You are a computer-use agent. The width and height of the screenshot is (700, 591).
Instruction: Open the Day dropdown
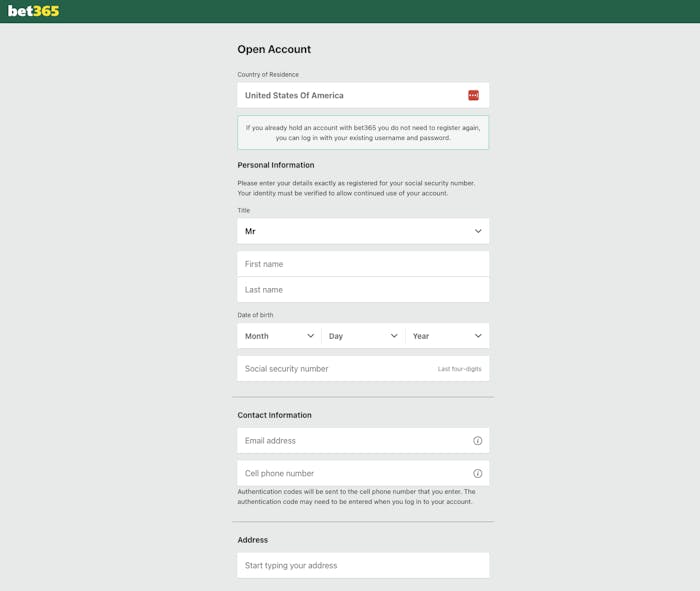363,336
